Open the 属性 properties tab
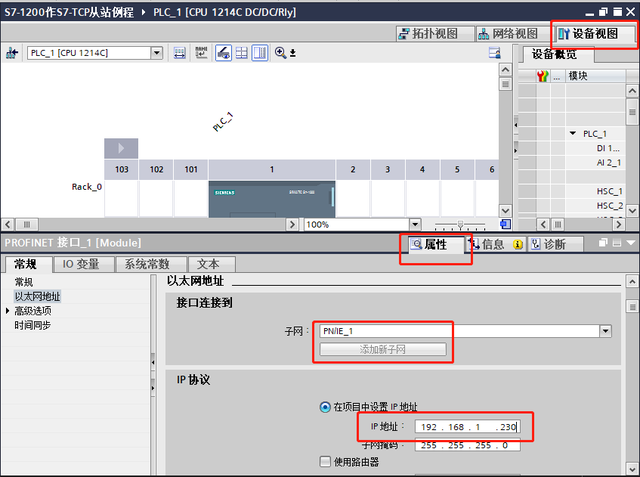The height and width of the screenshot is (477, 640). point(436,244)
